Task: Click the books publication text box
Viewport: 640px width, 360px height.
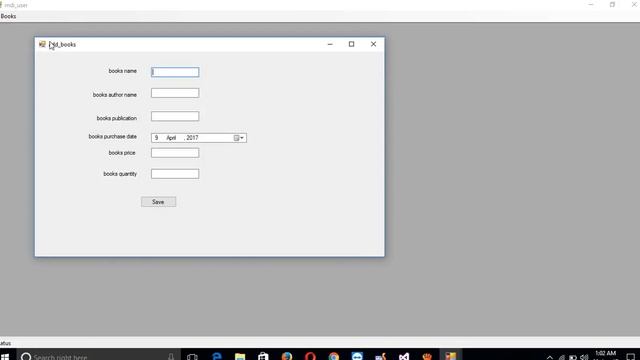Action: [x=175, y=116]
